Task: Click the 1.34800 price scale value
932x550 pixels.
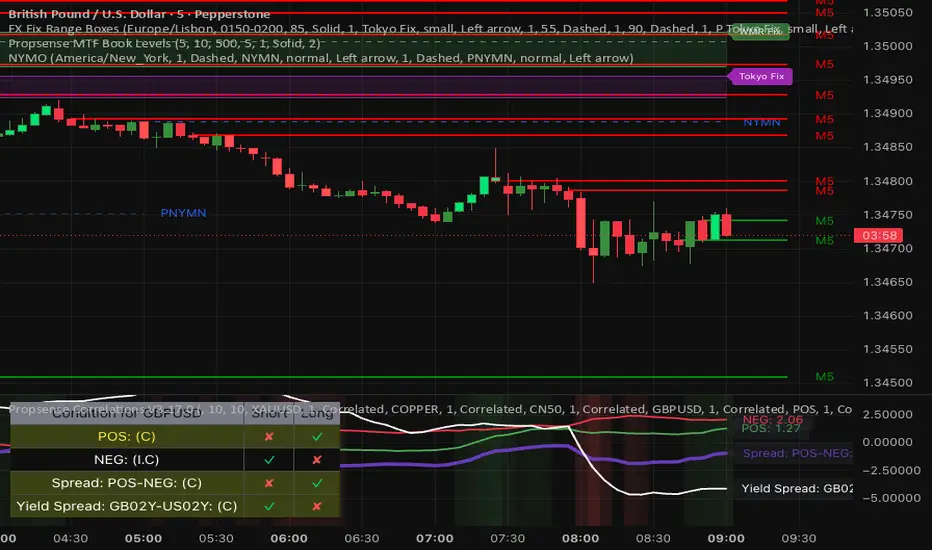Action: [x=887, y=181]
